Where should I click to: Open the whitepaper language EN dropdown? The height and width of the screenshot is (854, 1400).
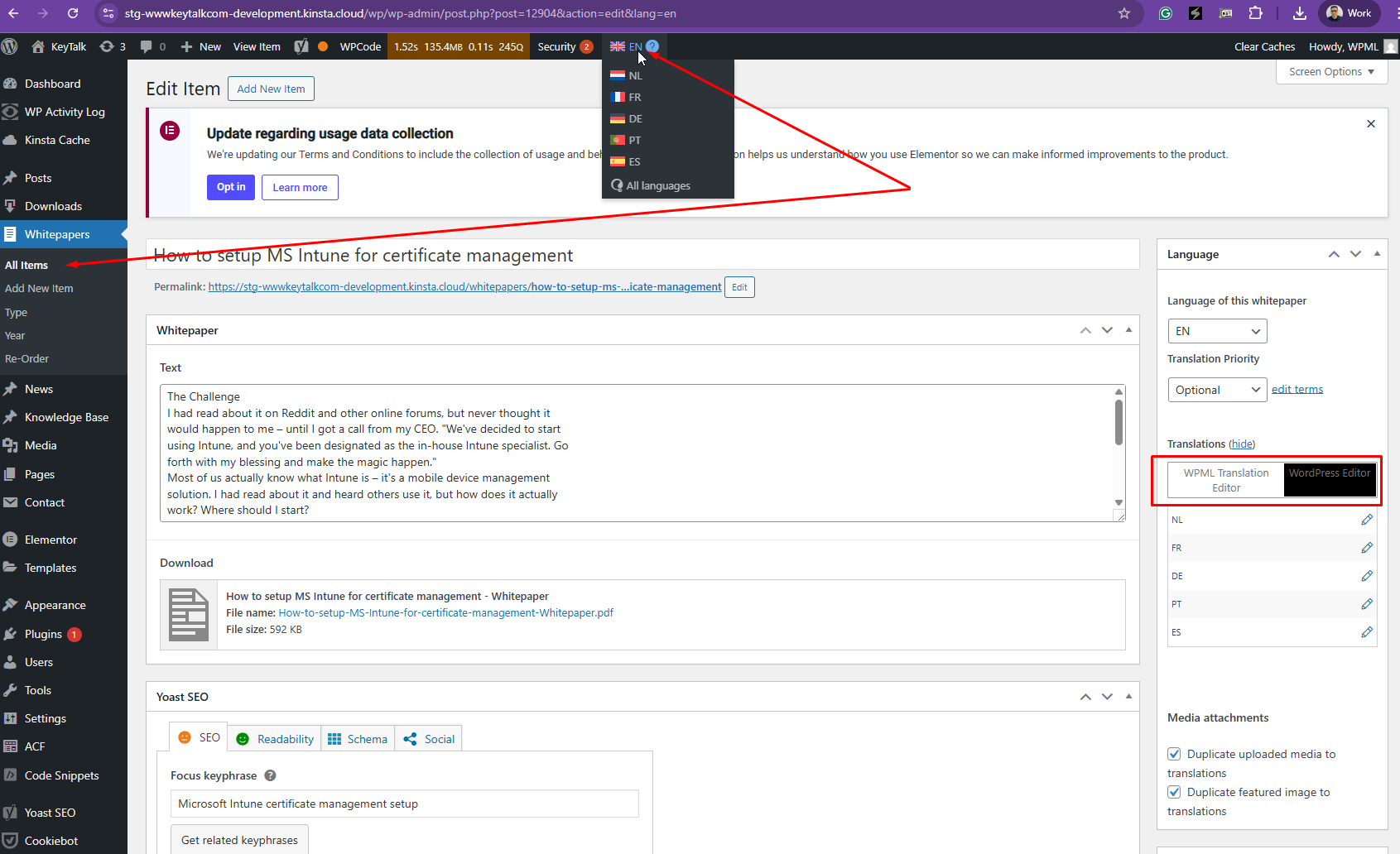[x=1217, y=331]
